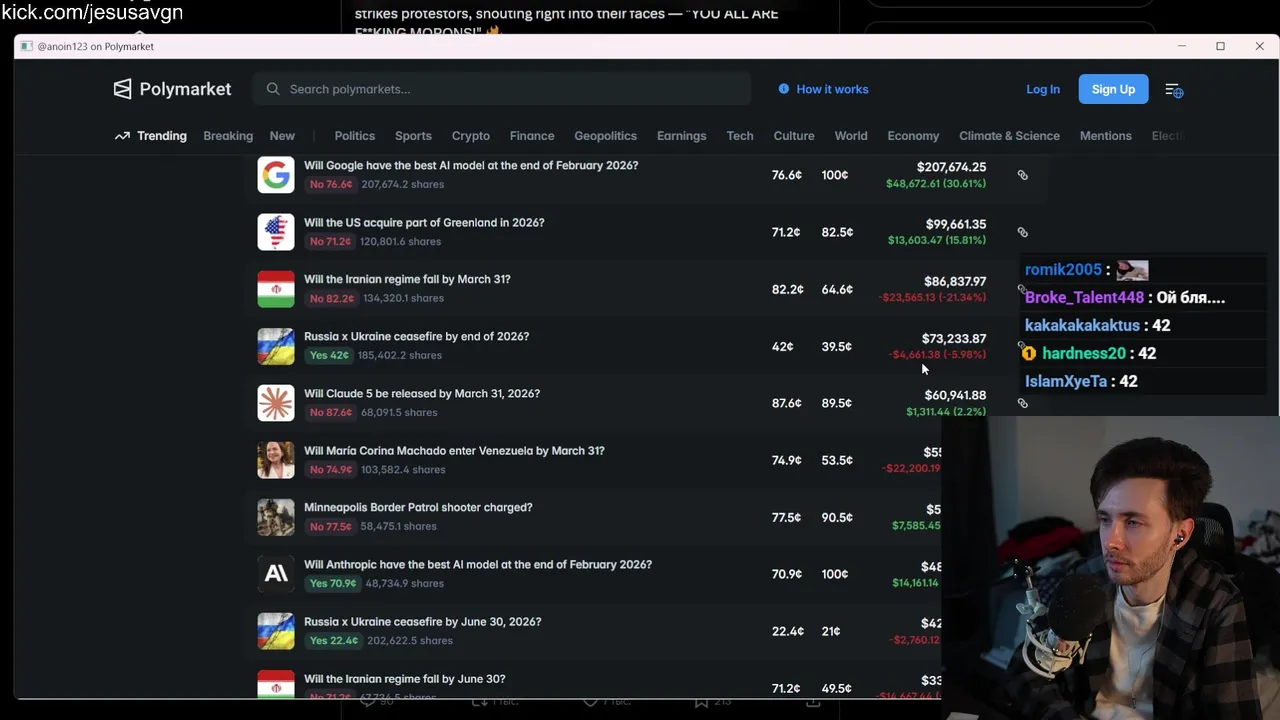Open the Tech category

740,136
